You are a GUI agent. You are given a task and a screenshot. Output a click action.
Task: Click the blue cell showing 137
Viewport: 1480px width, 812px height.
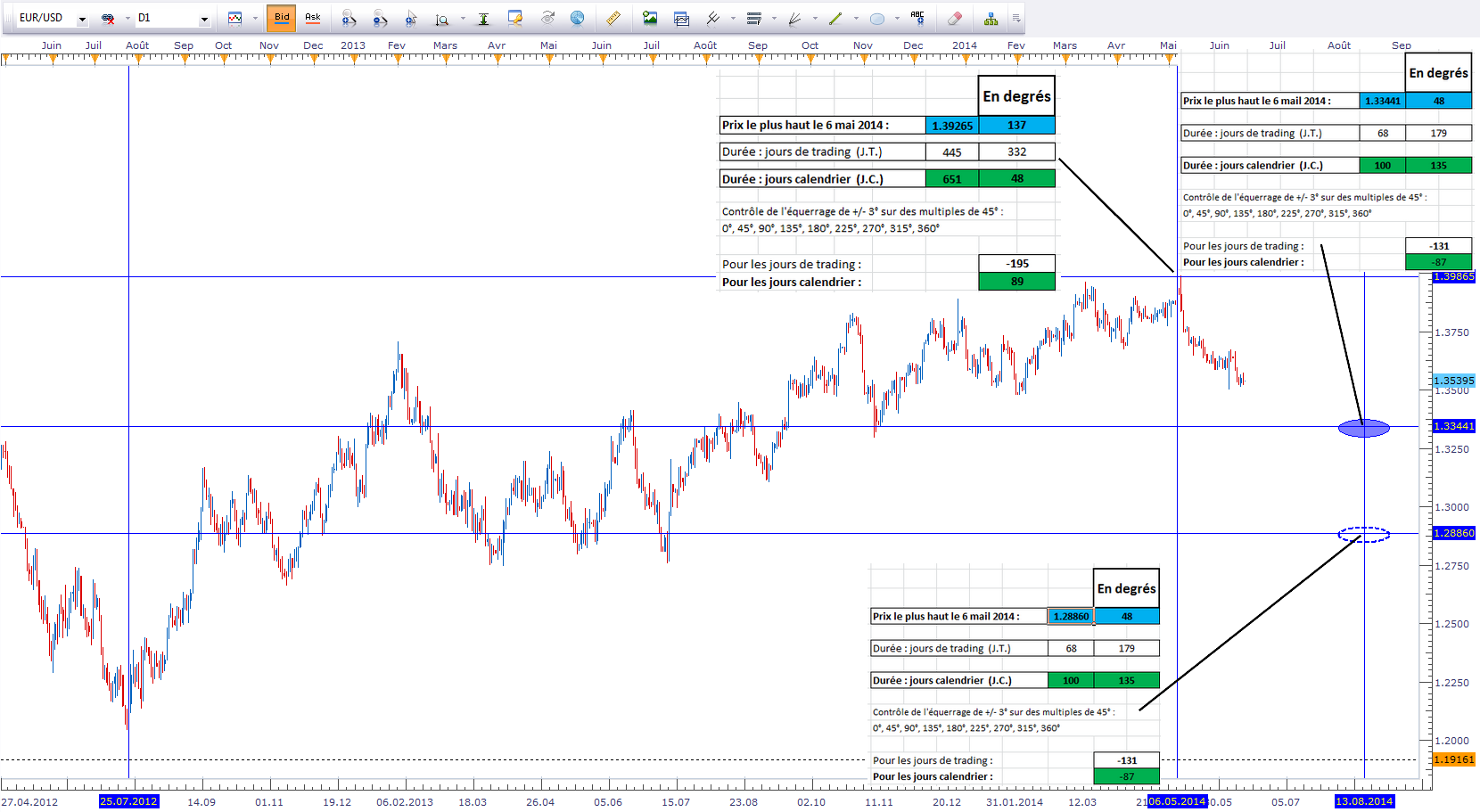click(x=1017, y=126)
